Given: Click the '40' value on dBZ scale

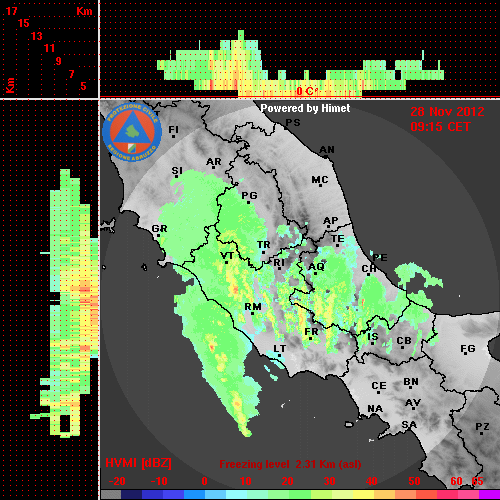Looking at the screenshot, I should click(371, 481).
